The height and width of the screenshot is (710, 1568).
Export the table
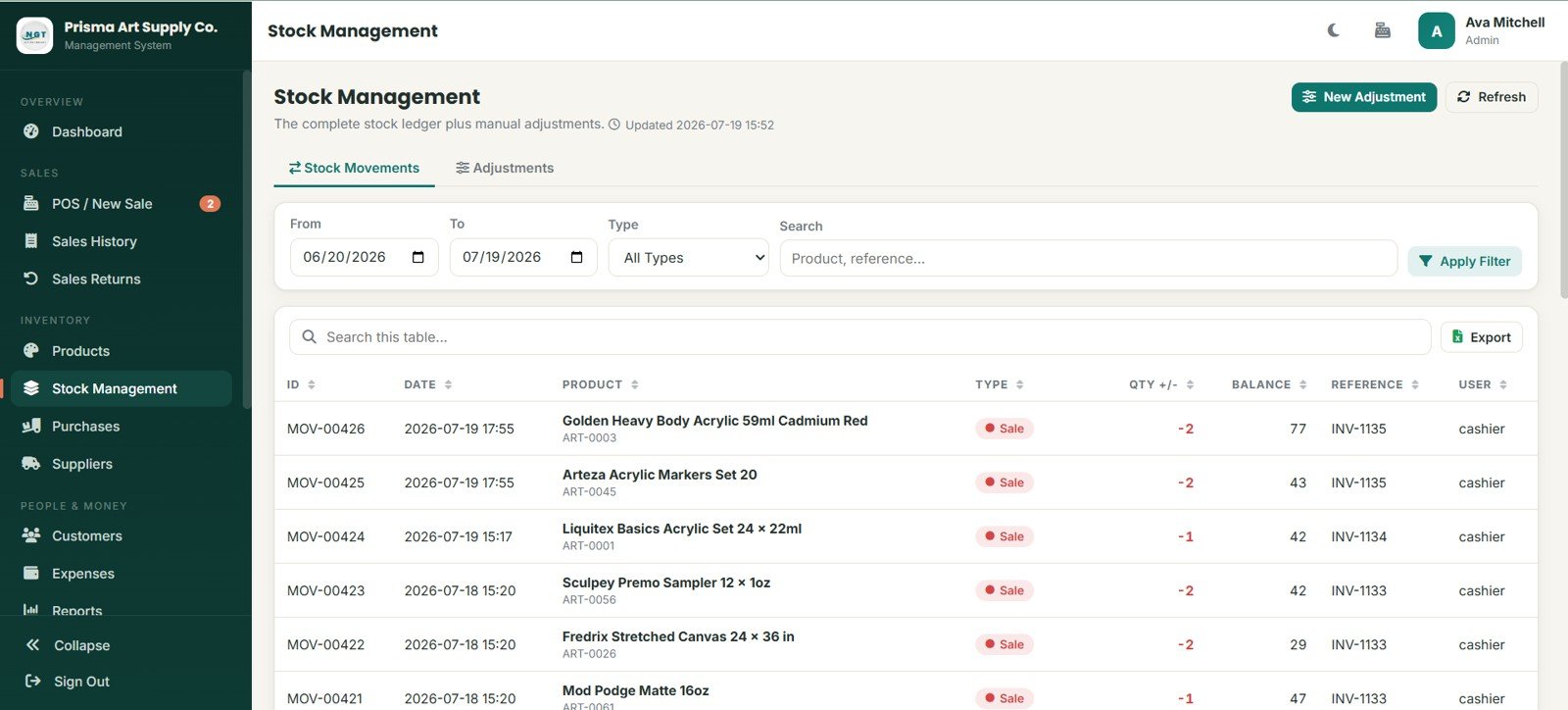click(x=1481, y=337)
